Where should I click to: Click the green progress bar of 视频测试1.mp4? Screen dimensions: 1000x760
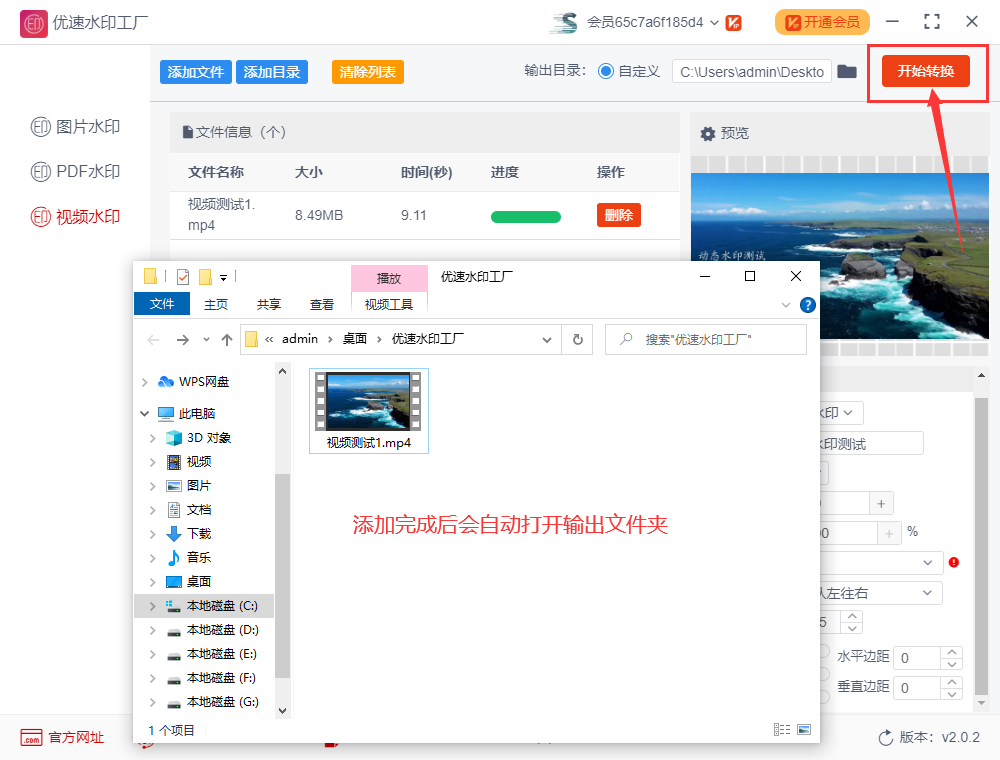click(526, 215)
